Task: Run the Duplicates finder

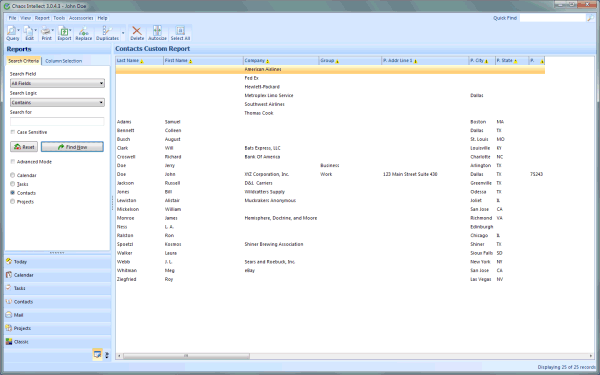Action: pos(107,33)
